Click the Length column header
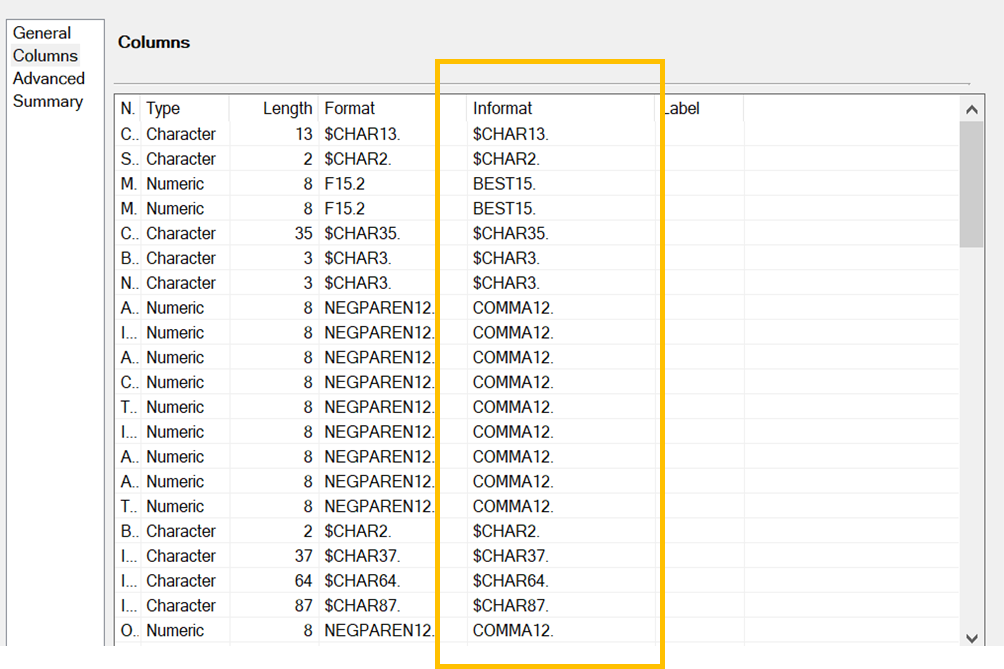Viewport: 1004px width, 669px height. pyautogui.click(x=288, y=108)
